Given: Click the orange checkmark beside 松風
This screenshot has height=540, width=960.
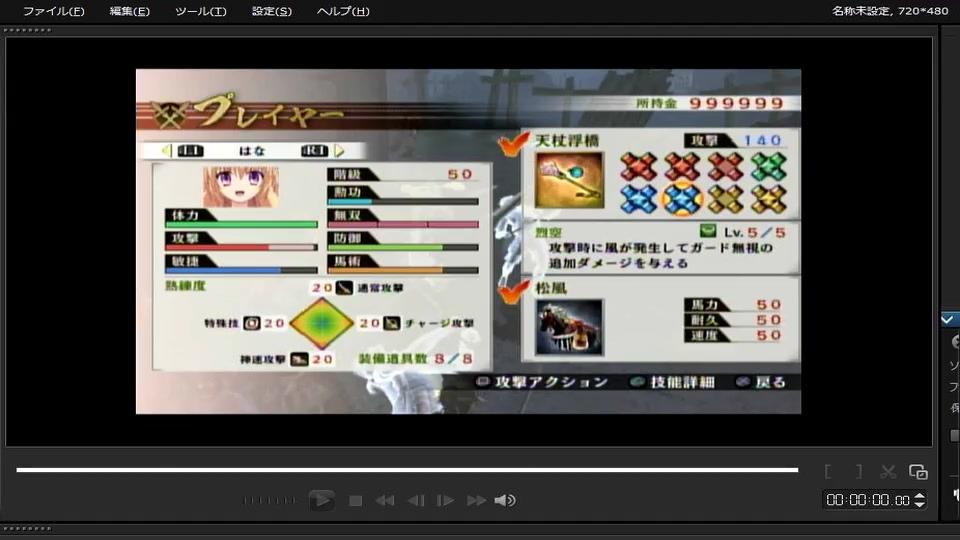Looking at the screenshot, I should pyautogui.click(x=513, y=290).
